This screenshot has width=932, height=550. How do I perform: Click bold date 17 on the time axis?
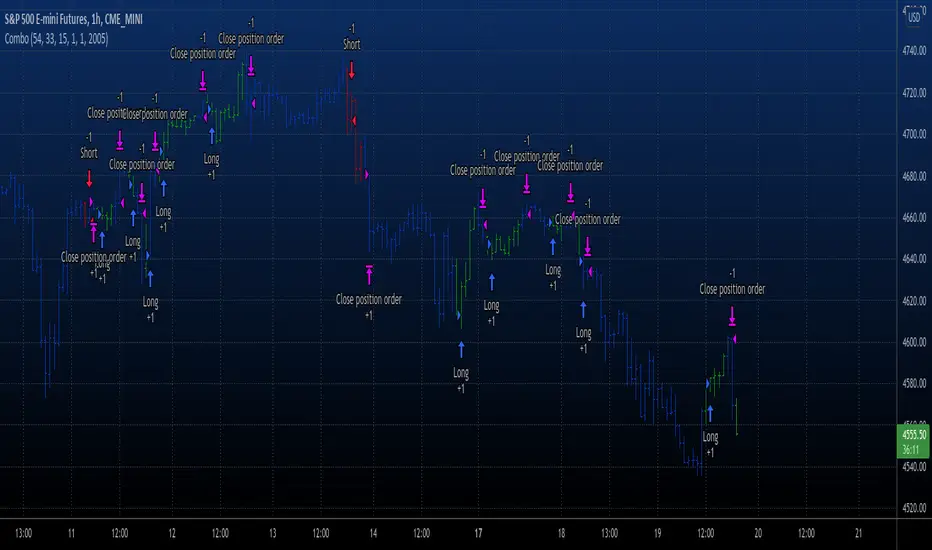pyautogui.click(x=478, y=533)
